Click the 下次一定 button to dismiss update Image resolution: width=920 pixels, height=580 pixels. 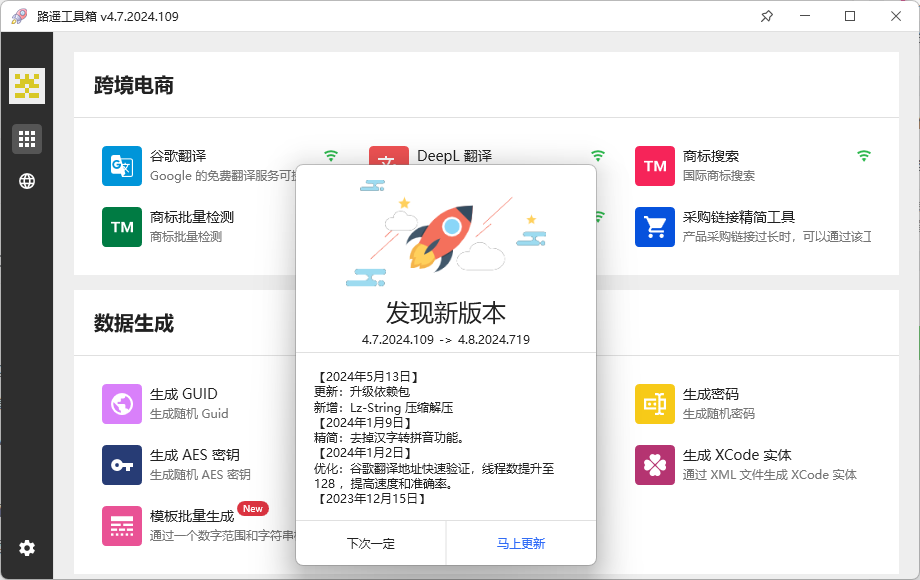(371, 543)
